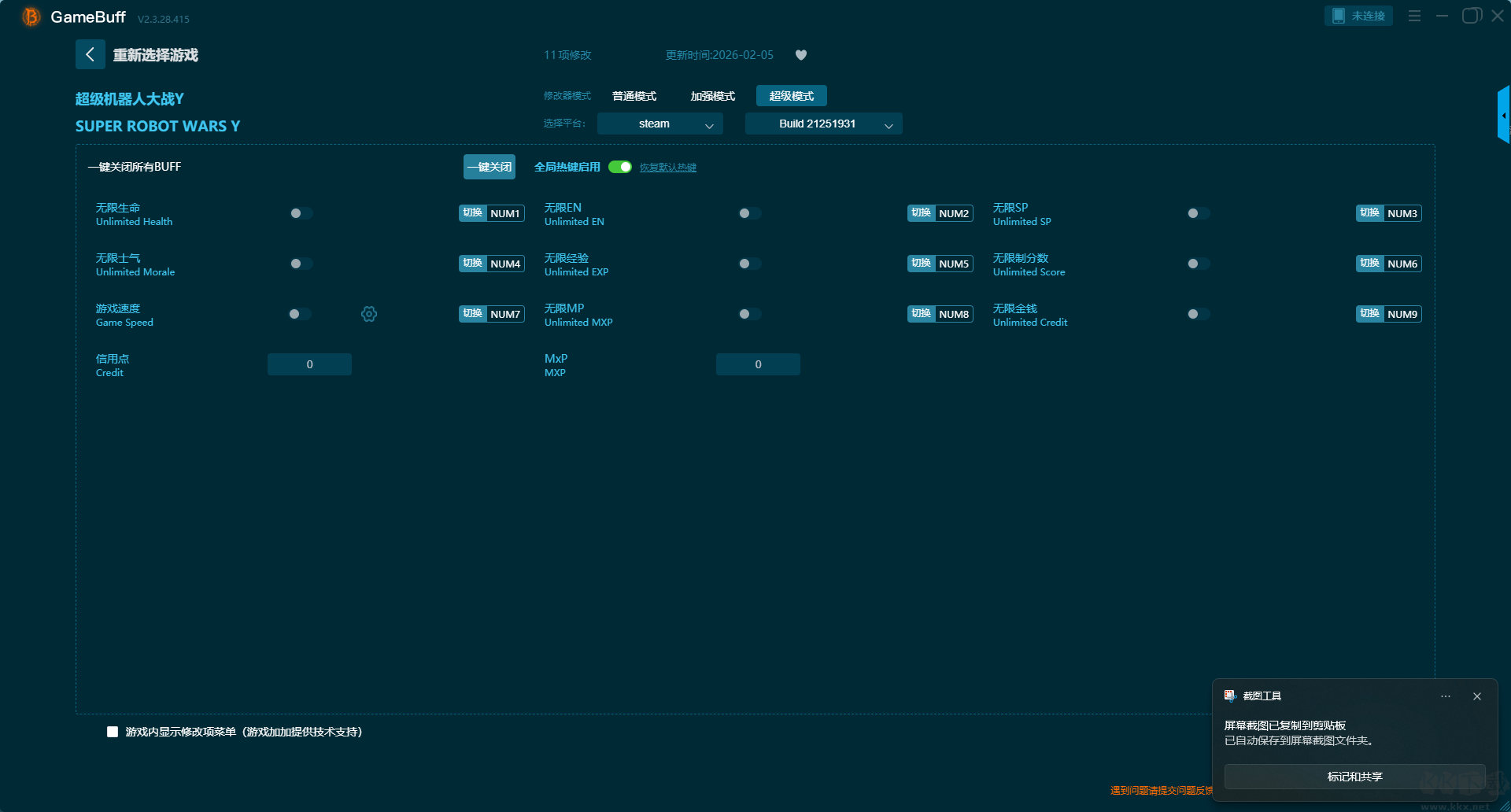Enable Unlimited Morale switch

(301, 264)
